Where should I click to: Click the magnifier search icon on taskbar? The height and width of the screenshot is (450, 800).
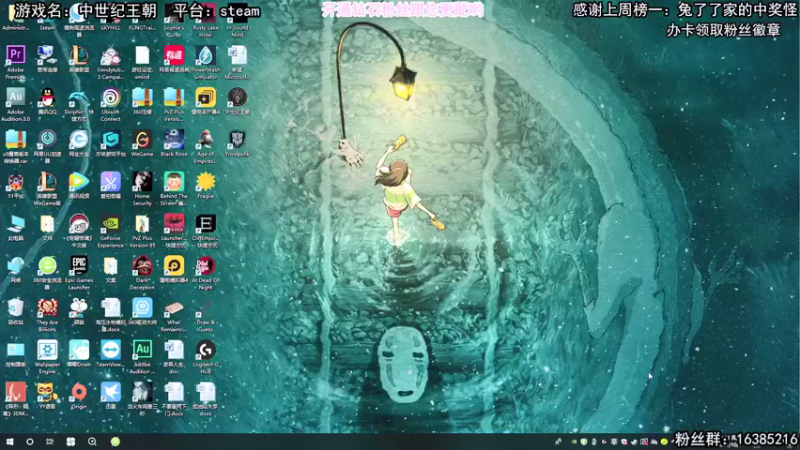pyautogui.click(x=92, y=442)
